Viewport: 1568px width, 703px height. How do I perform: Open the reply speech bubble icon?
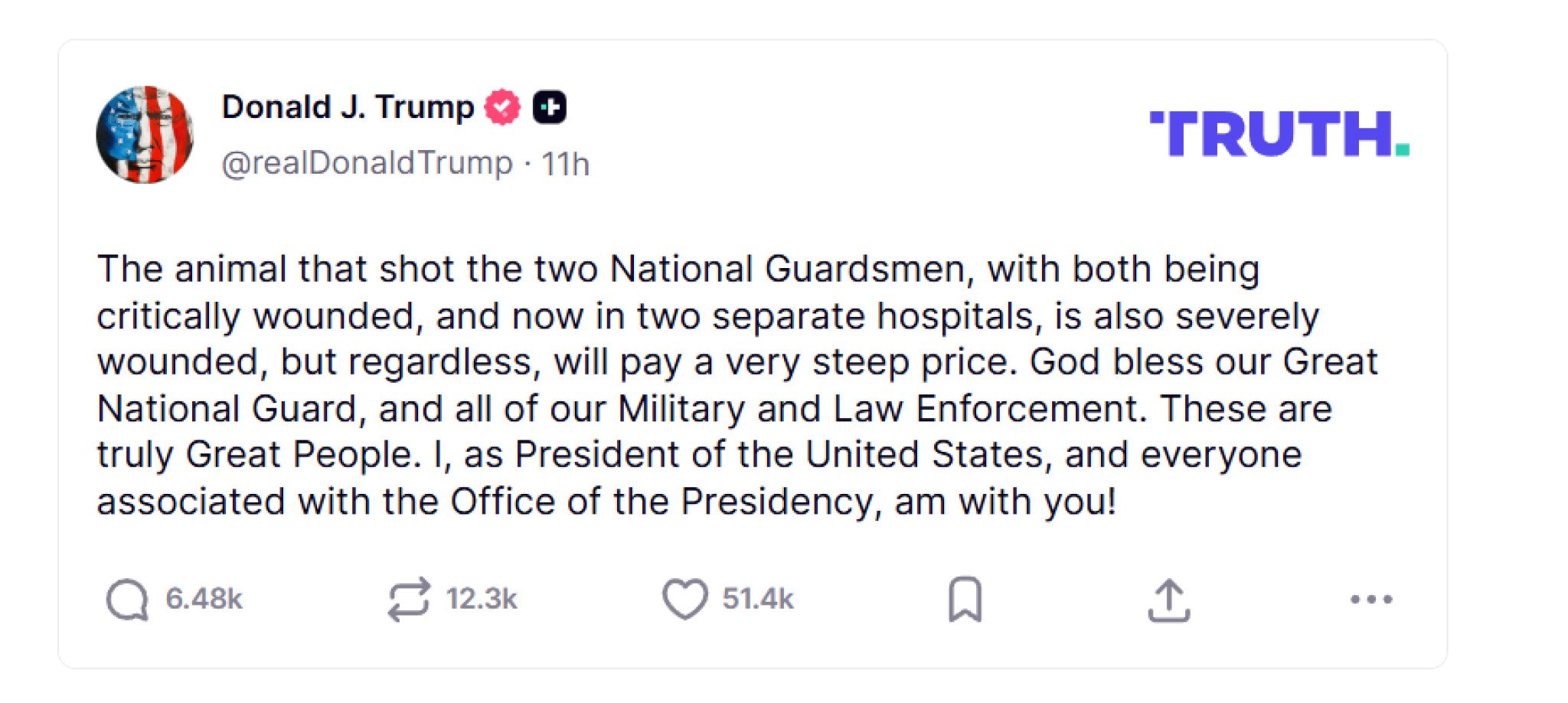click(x=127, y=599)
